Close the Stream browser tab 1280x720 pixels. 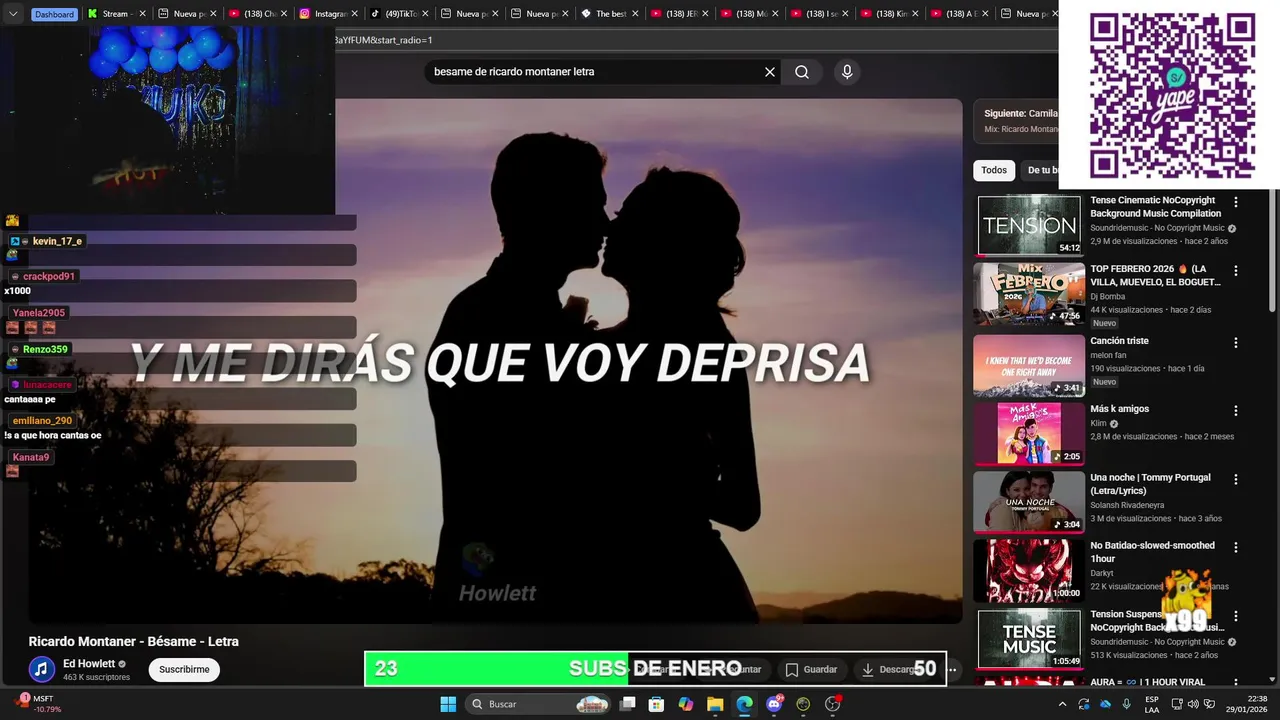pyautogui.click(x=142, y=14)
